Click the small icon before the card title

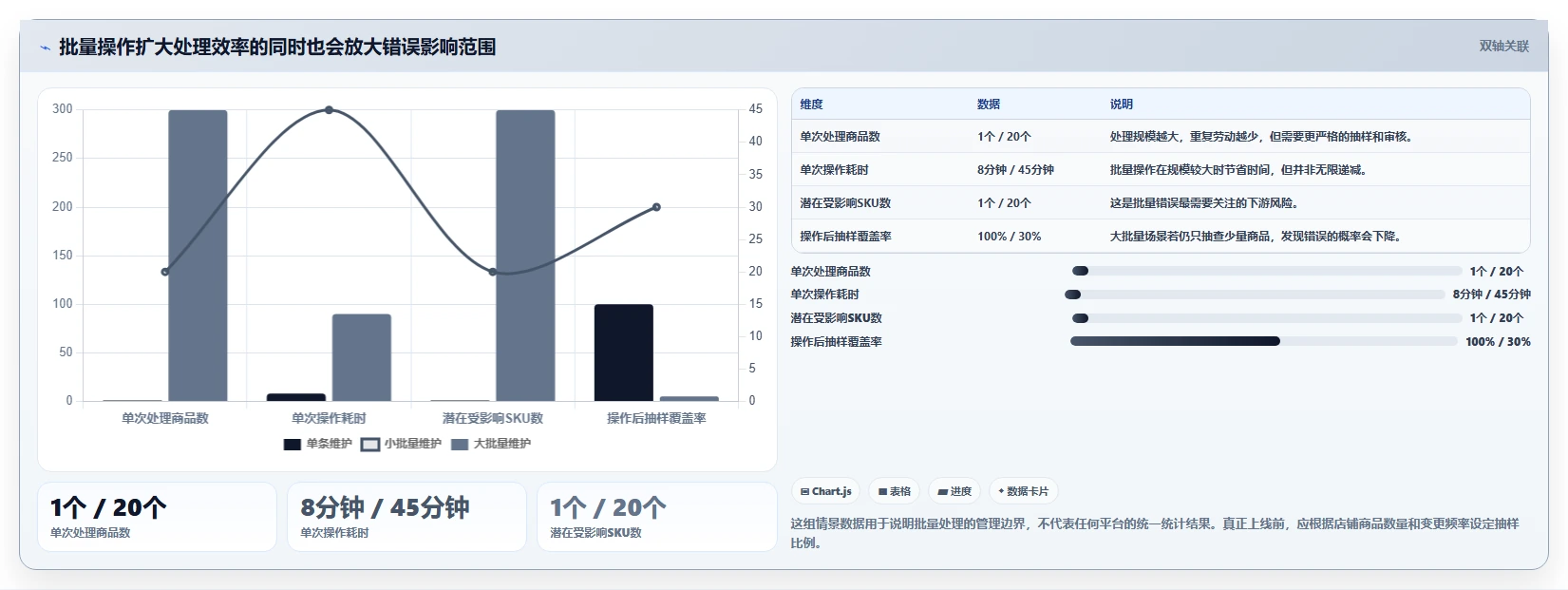point(46,48)
